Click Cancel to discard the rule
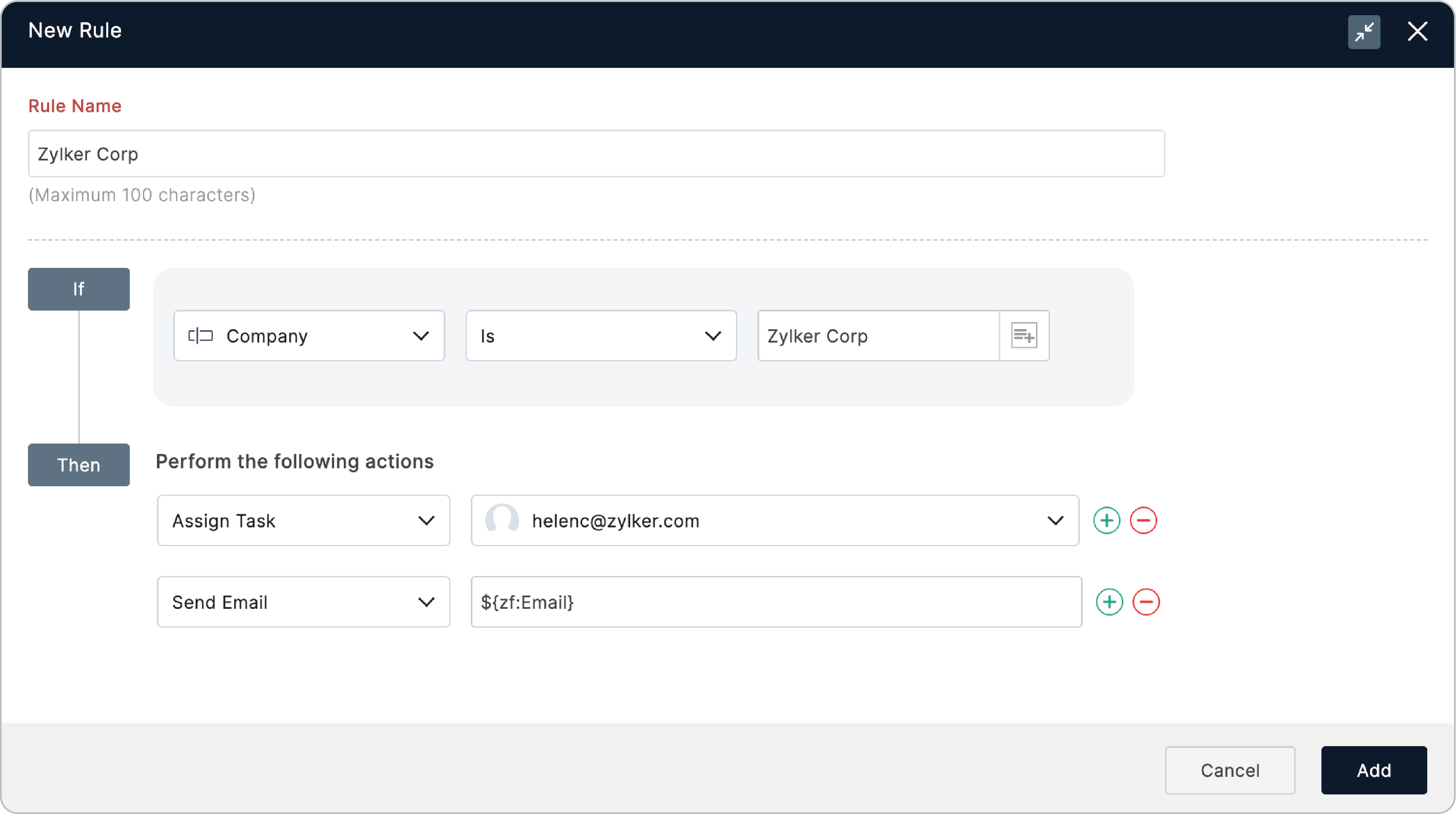 1230,770
